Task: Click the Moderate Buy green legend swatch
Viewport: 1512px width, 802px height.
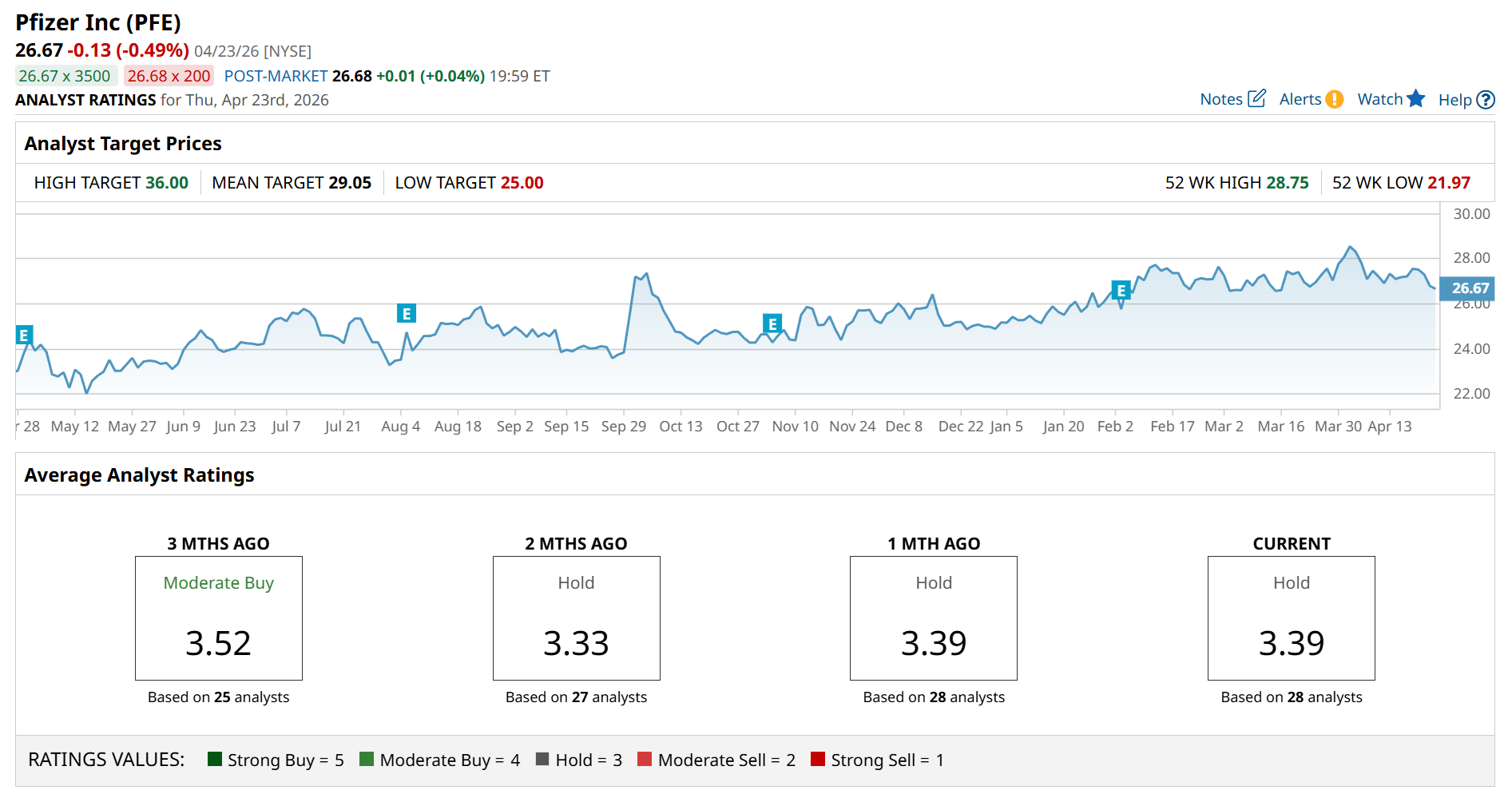Action: pos(367,759)
